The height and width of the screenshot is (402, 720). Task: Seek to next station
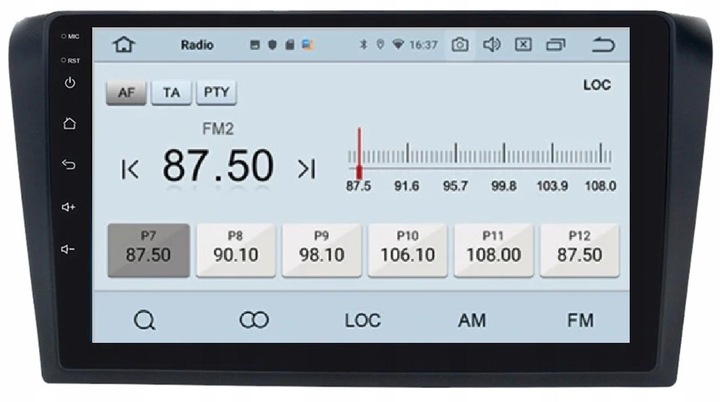click(307, 169)
